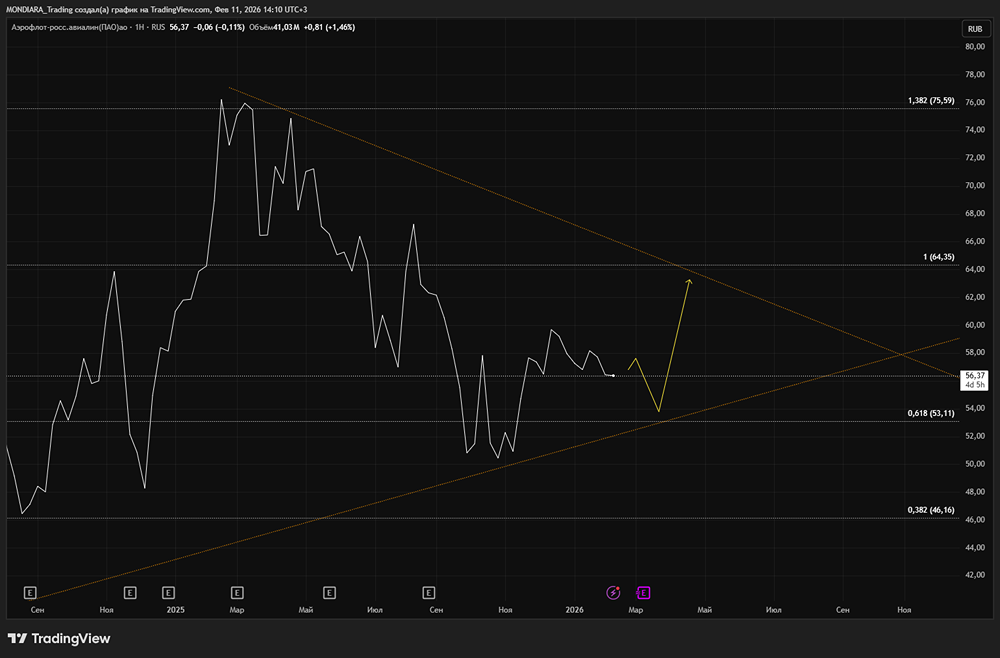Click the 62,00 price axis label
The height and width of the screenshot is (658, 1000).
tap(974, 297)
